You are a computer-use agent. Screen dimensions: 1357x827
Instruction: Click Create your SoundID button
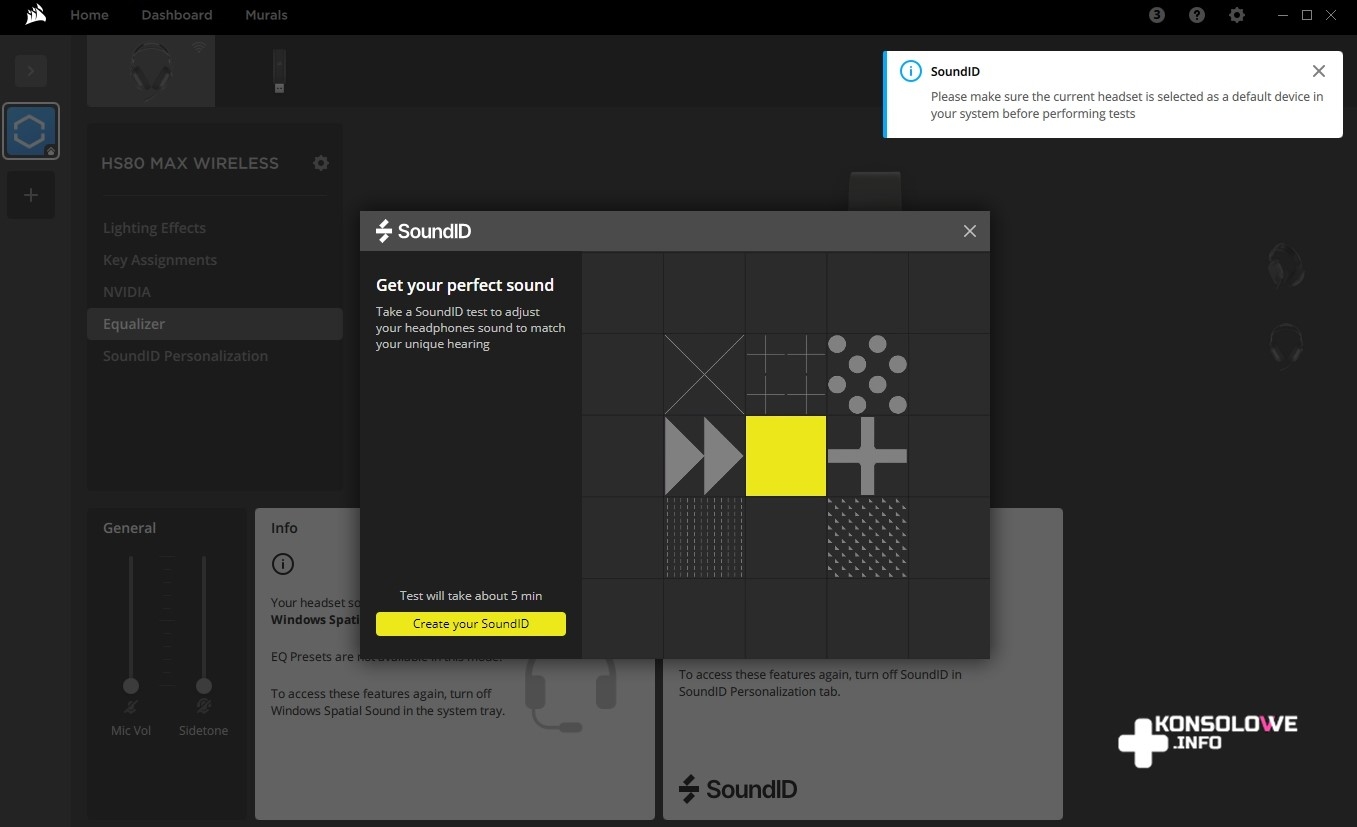471,624
